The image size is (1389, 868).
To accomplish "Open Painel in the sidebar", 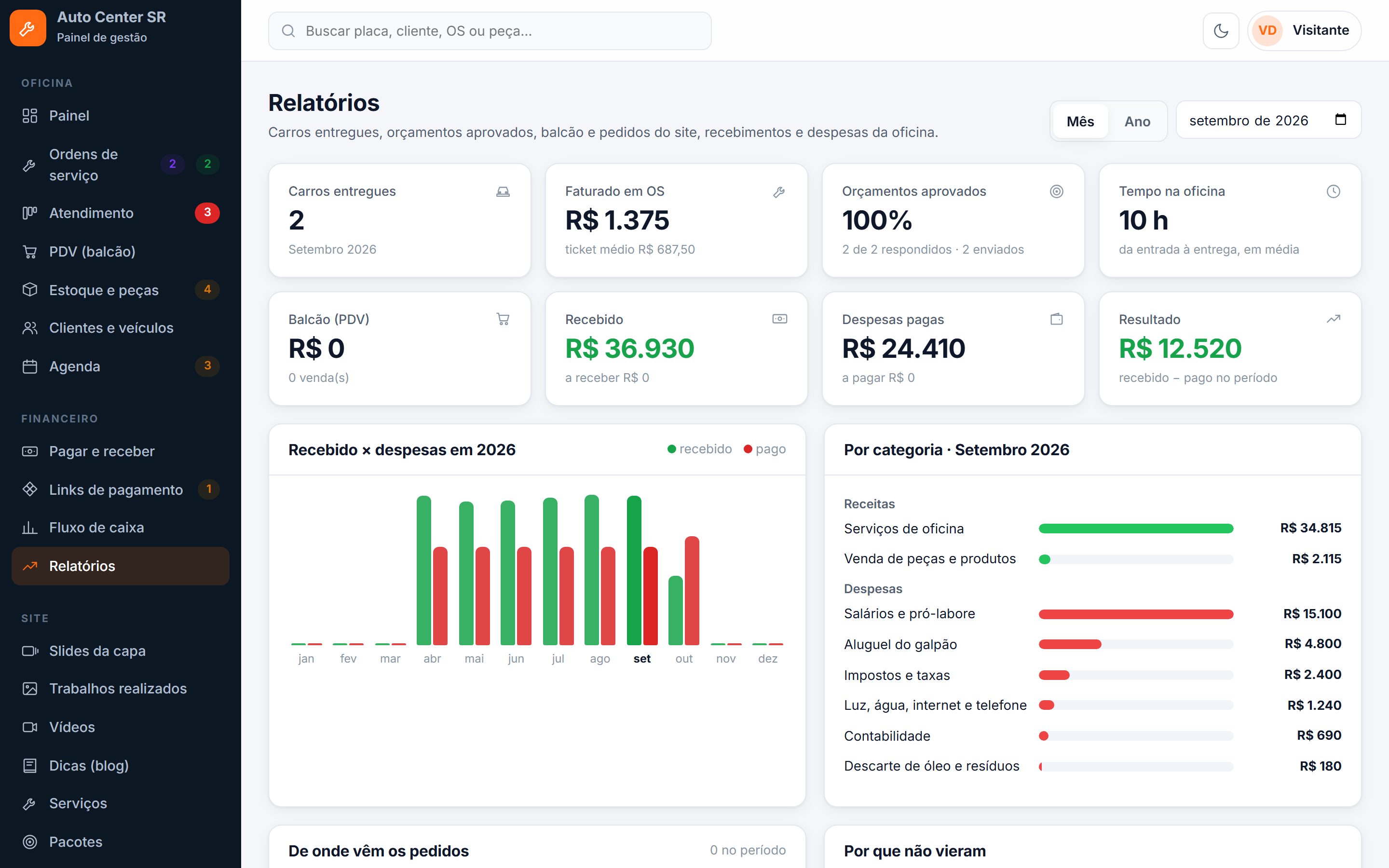I will 121,115.
